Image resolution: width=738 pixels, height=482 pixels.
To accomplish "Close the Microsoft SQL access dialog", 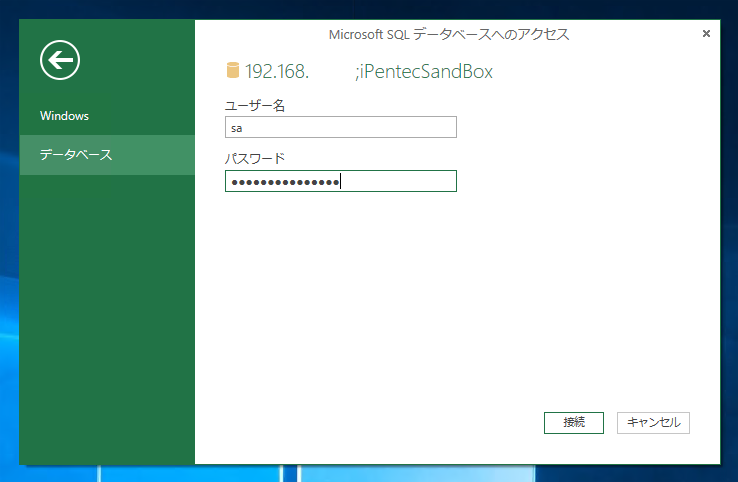I will click(x=706, y=33).
